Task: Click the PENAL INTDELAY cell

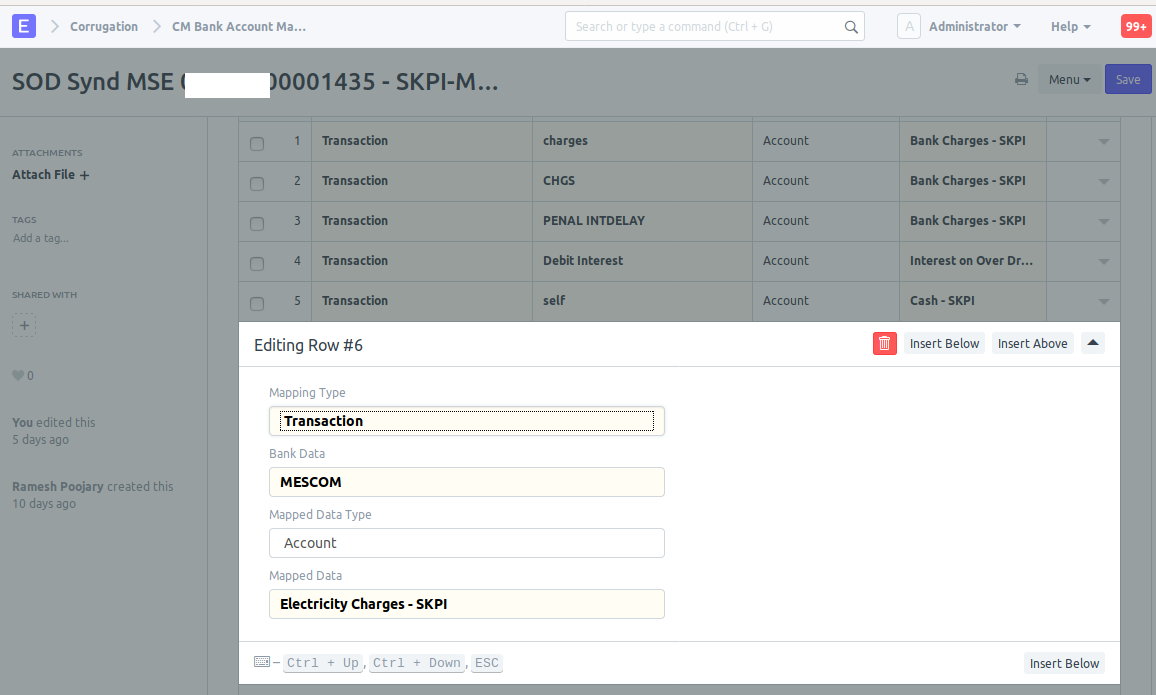Action: coord(642,221)
